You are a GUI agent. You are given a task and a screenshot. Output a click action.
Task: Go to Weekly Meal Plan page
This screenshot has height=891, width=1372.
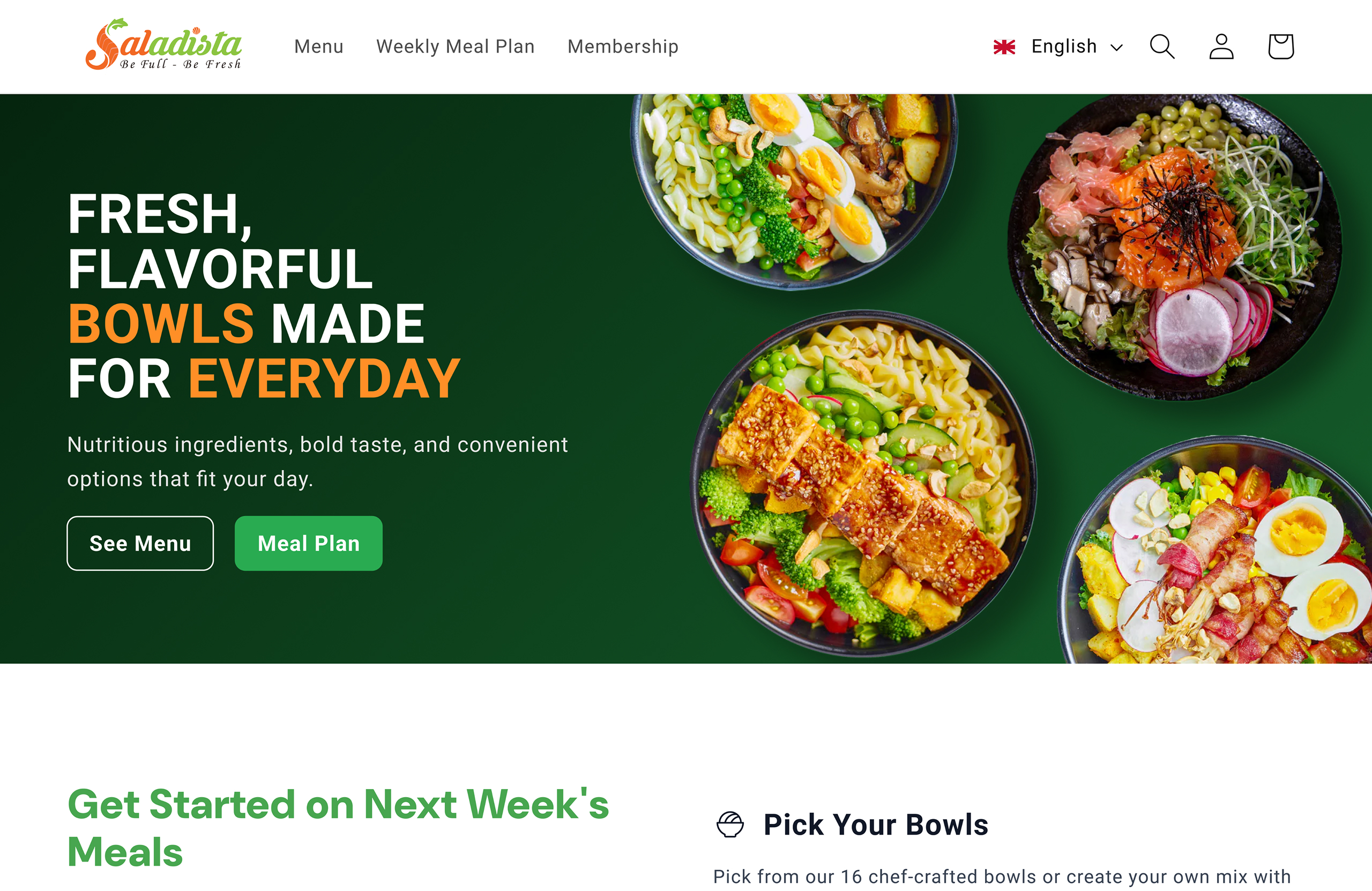click(x=456, y=47)
